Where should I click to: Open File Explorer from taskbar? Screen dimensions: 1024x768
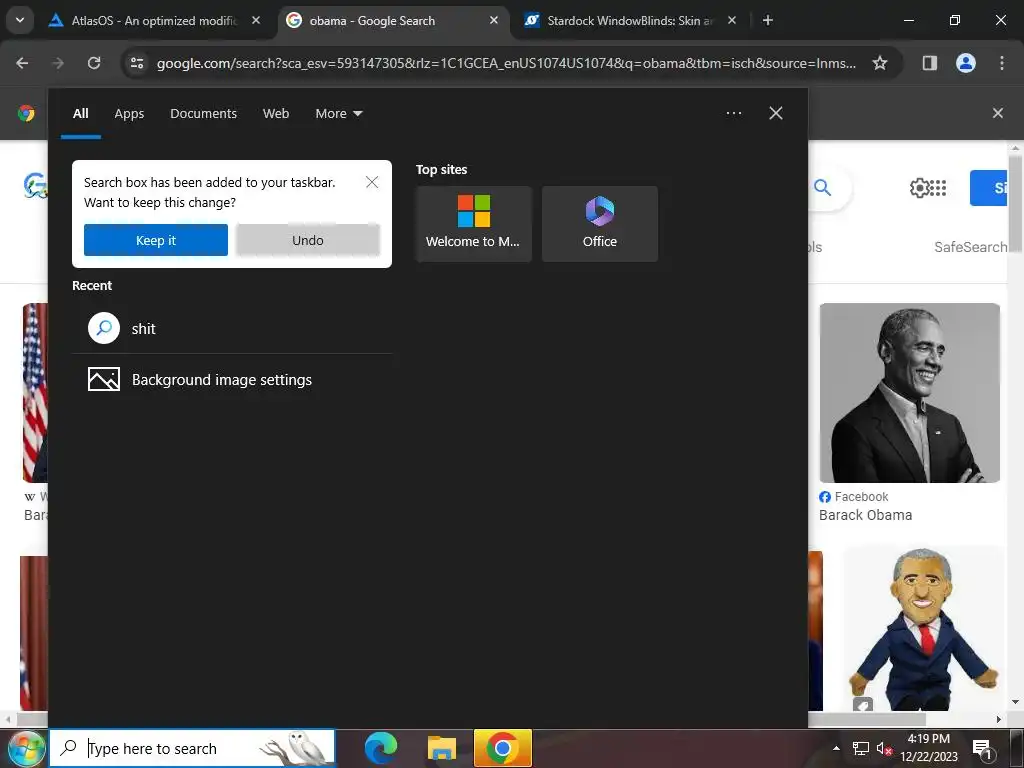(x=441, y=748)
